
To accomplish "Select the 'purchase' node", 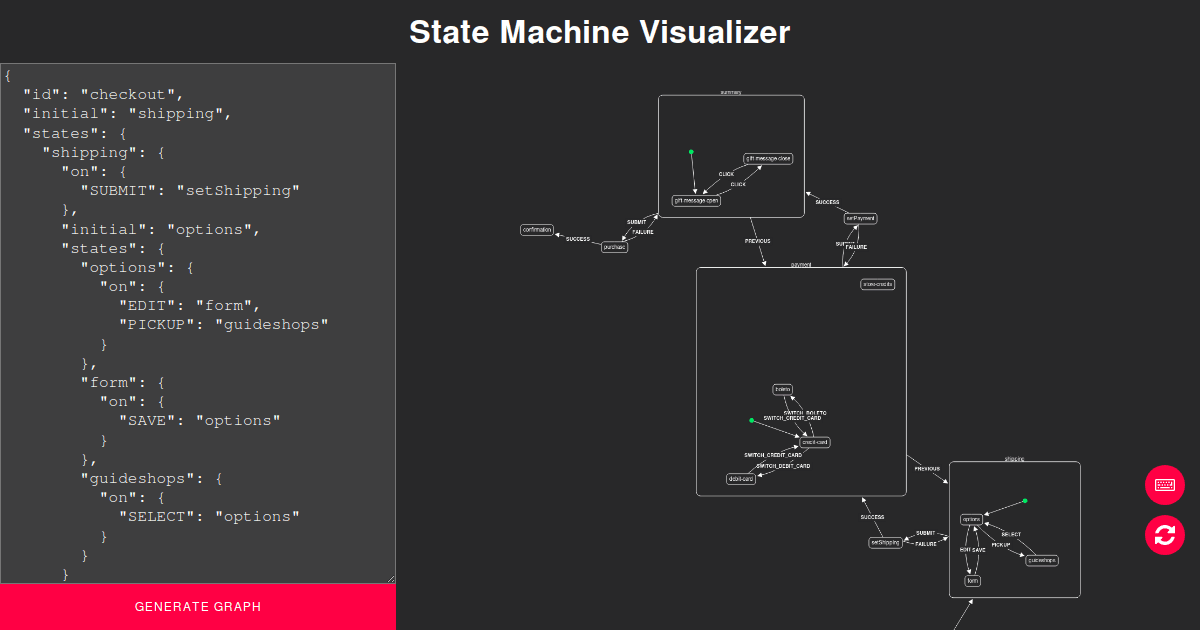I will [613, 247].
